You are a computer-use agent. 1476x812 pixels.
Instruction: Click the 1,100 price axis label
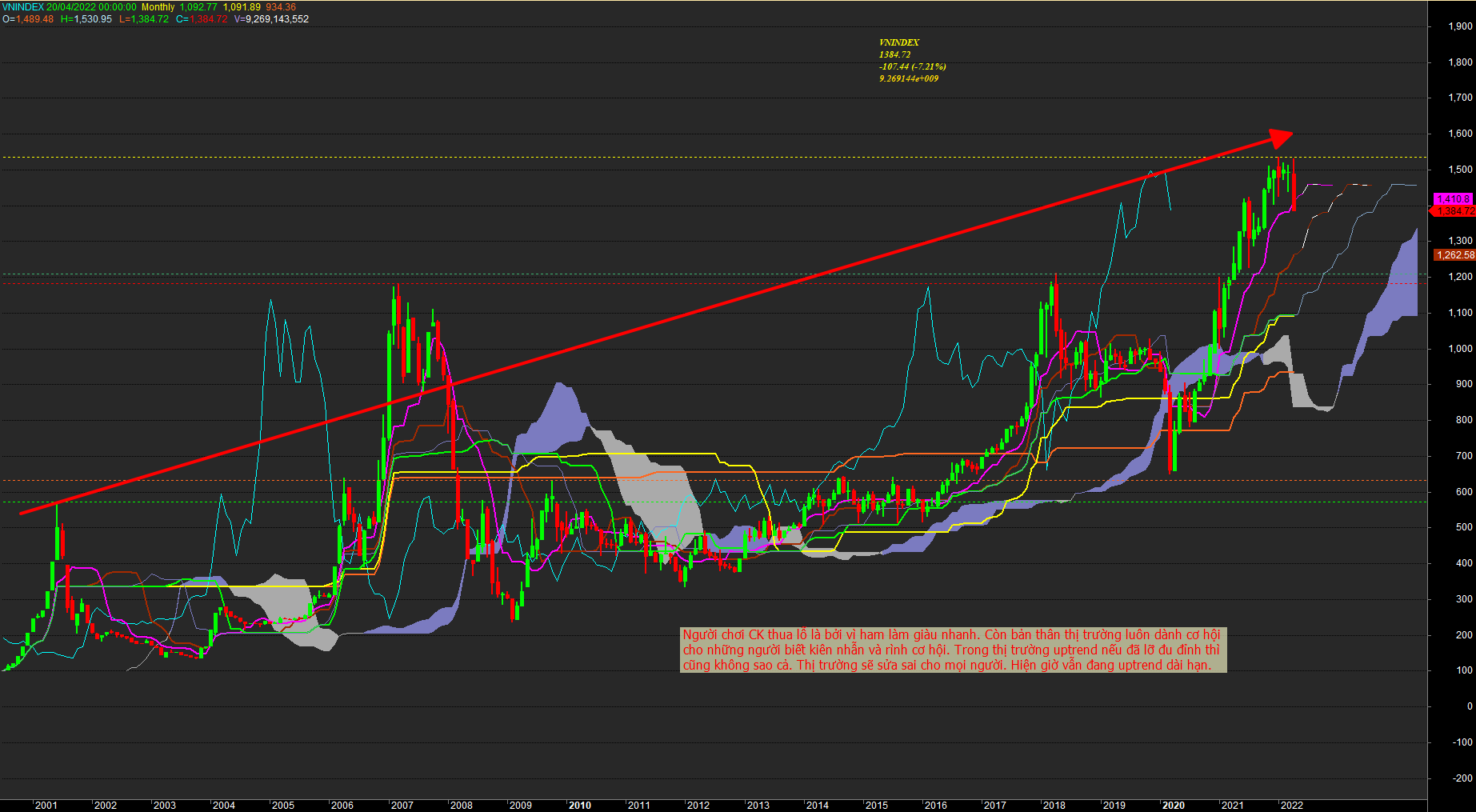pos(1461,313)
